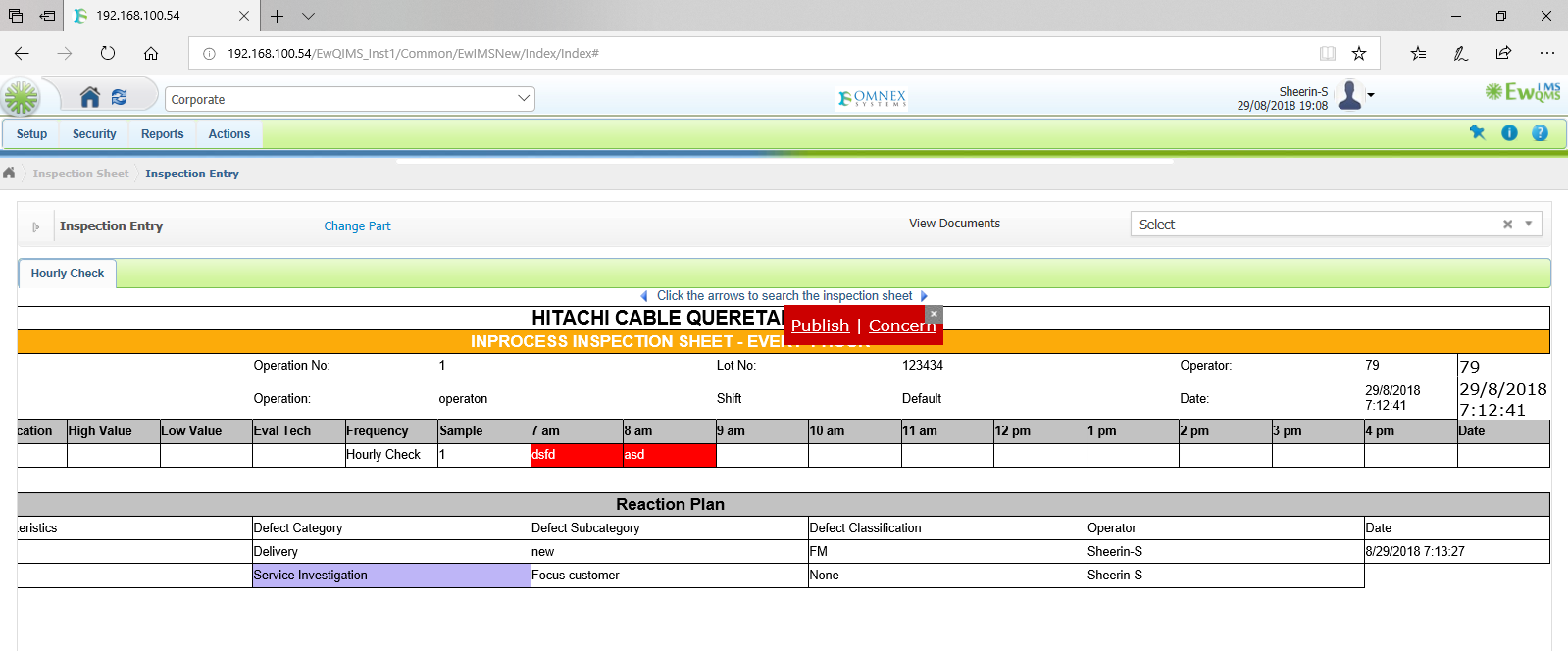Click browser refresh button
Viewport: 1568px width, 651px height.
(108, 53)
